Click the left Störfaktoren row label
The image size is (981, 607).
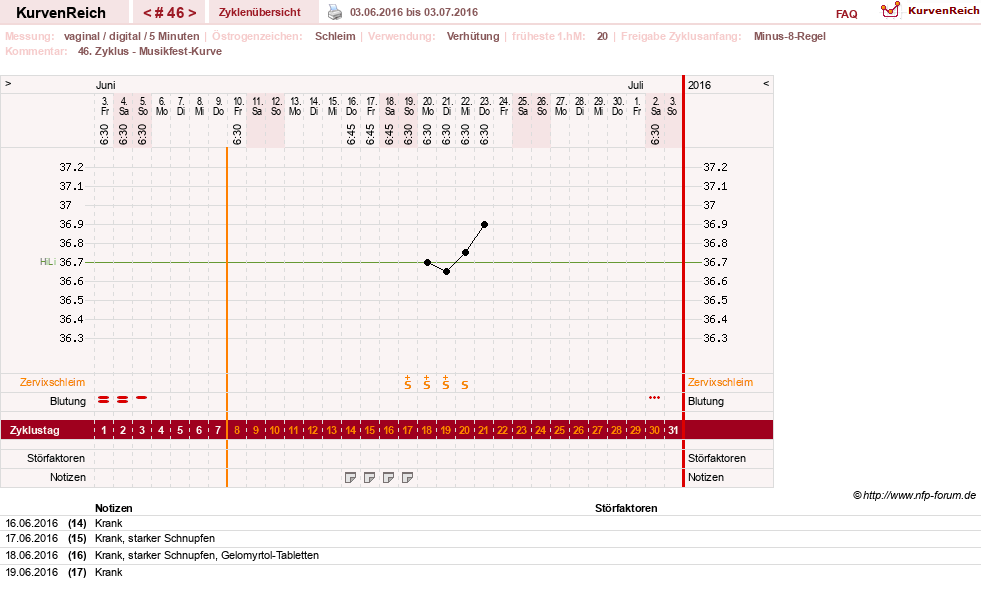point(56,459)
